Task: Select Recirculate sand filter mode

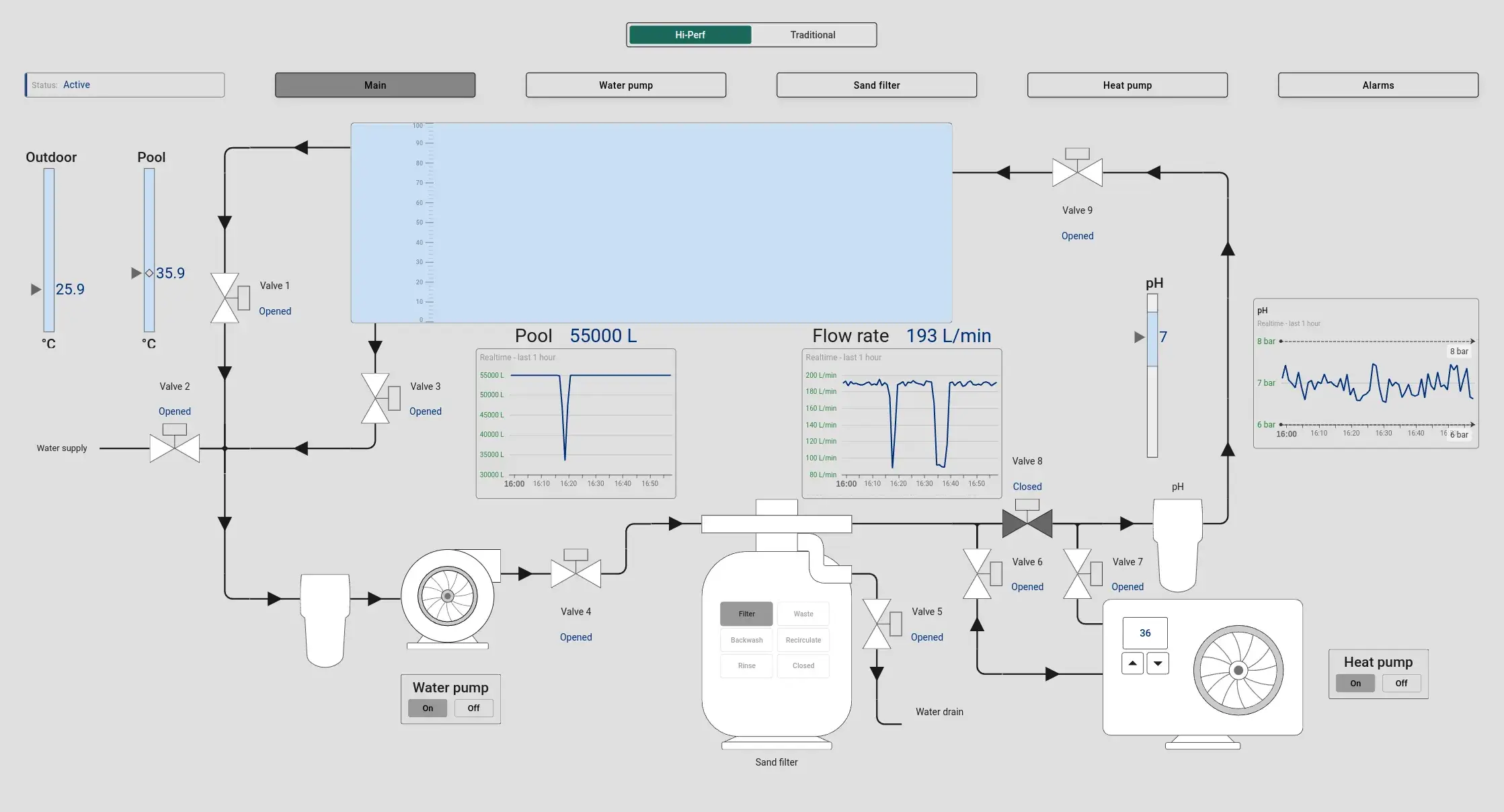Action: pyautogui.click(x=803, y=640)
